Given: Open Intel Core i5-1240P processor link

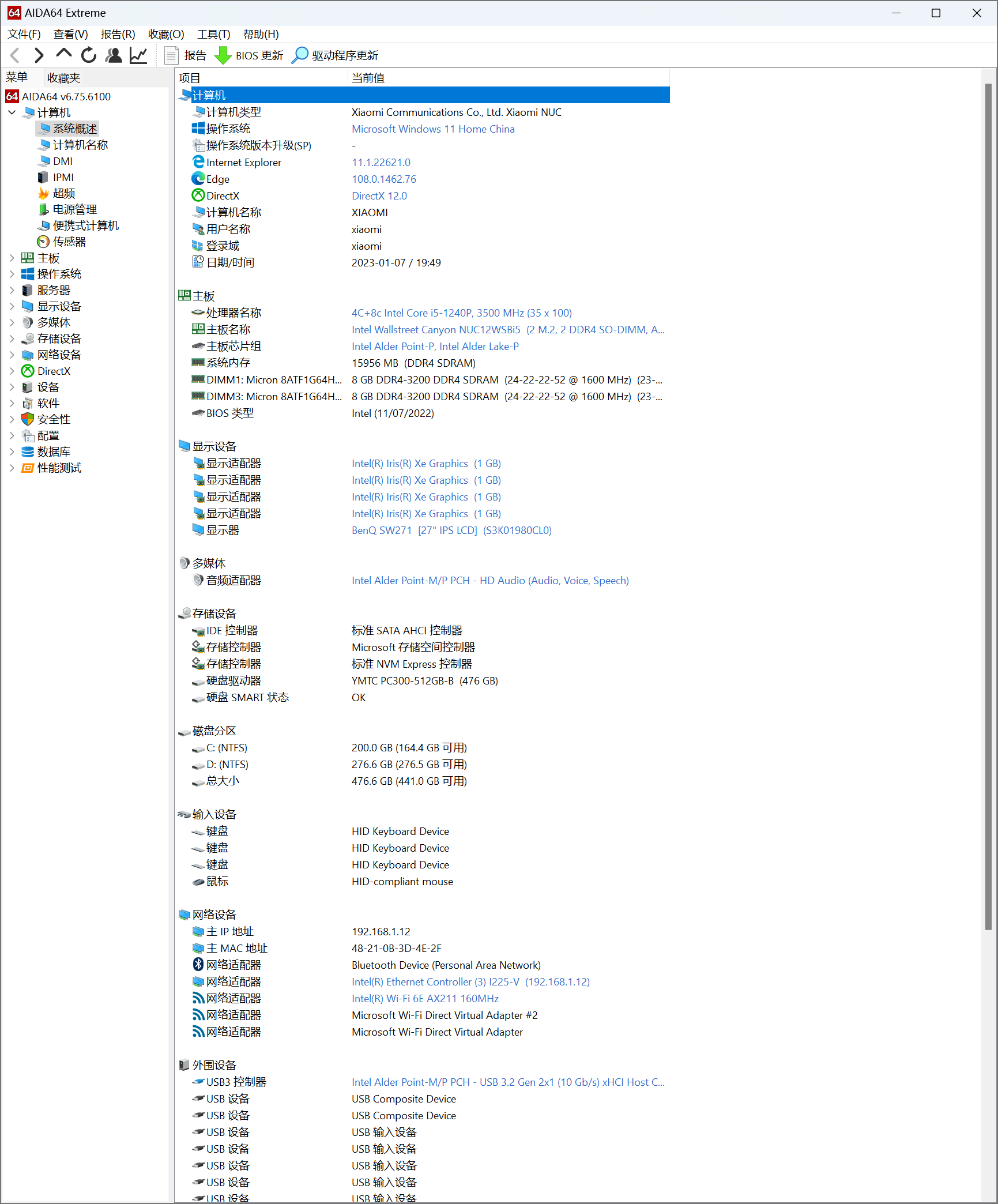Looking at the screenshot, I should coord(461,313).
